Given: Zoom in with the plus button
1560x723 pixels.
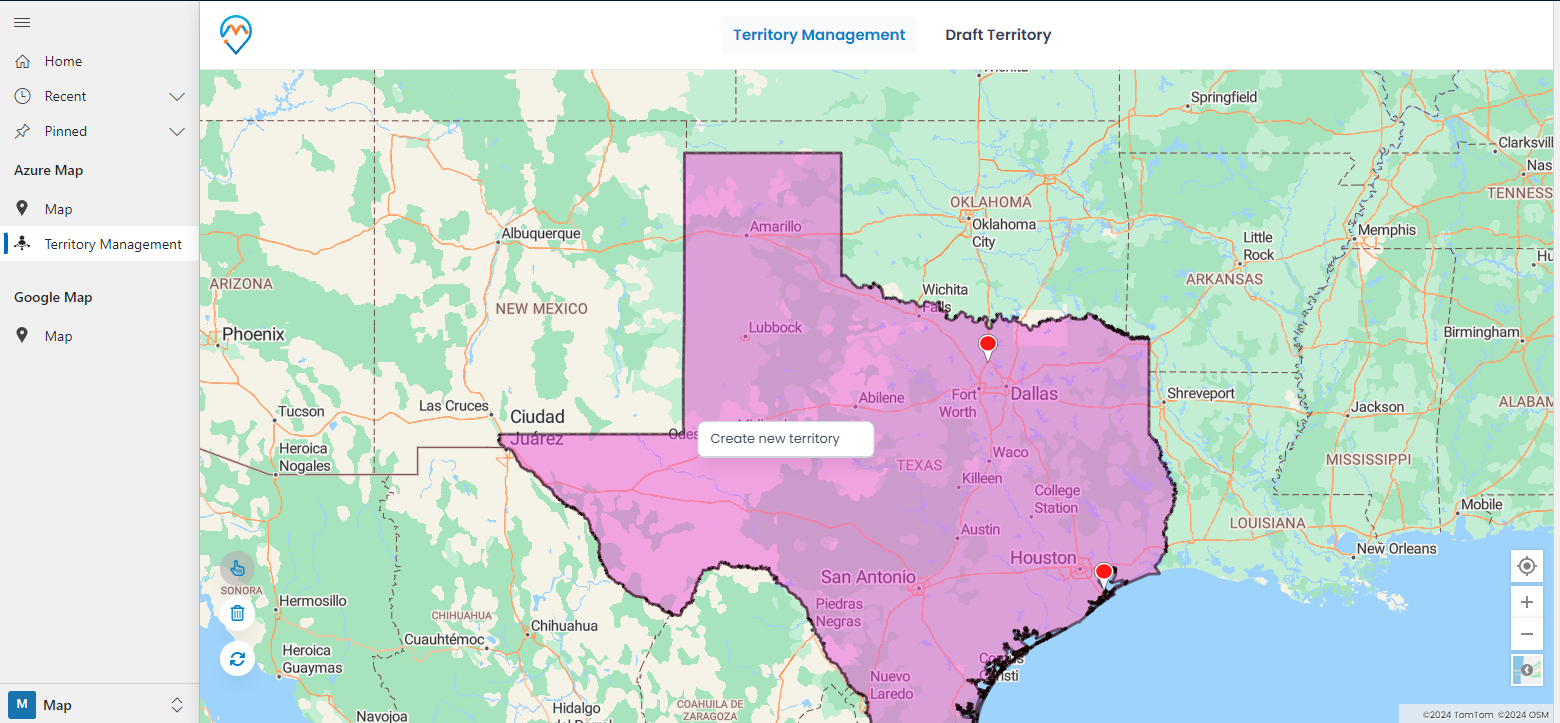Looking at the screenshot, I should [1526, 602].
